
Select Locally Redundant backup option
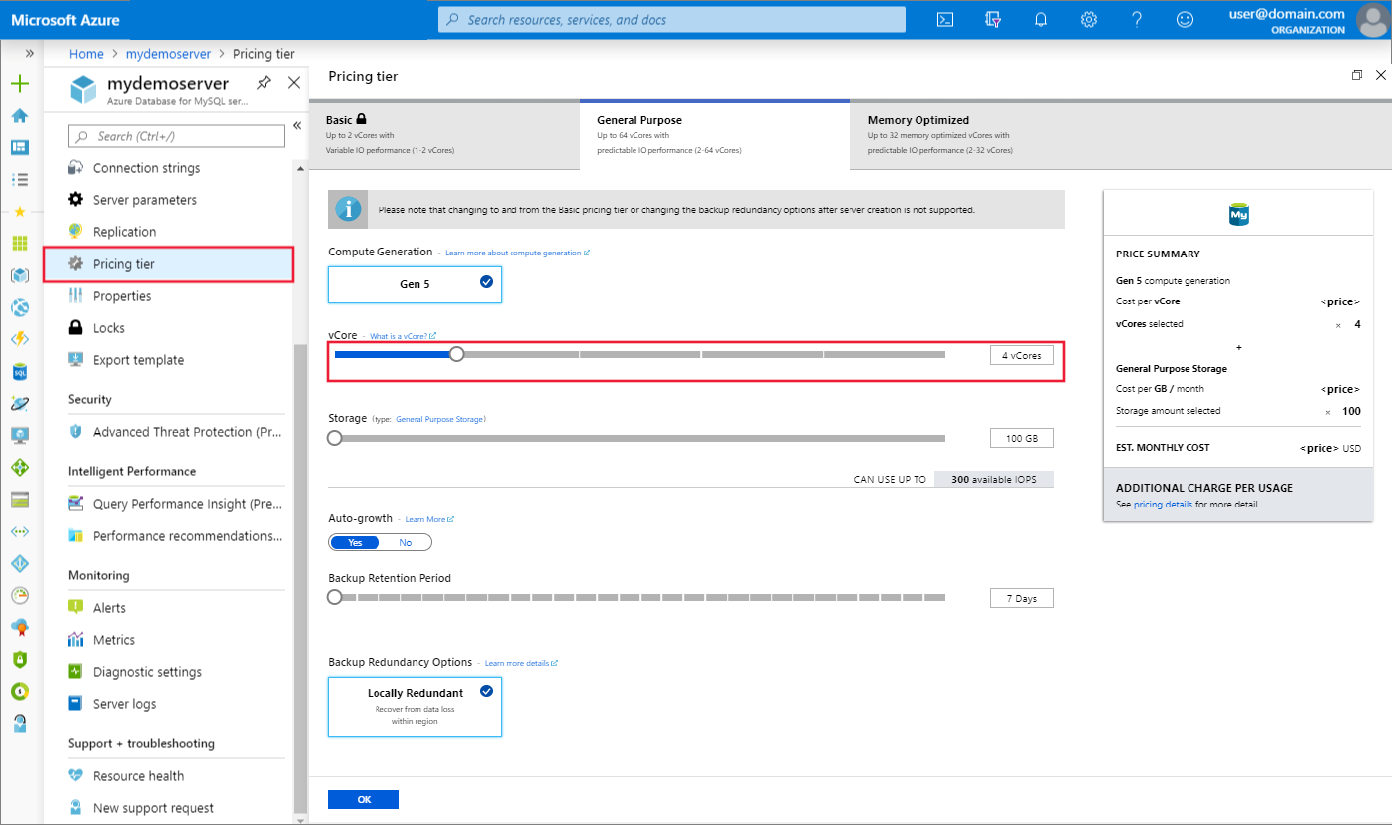(x=415, y=706)
